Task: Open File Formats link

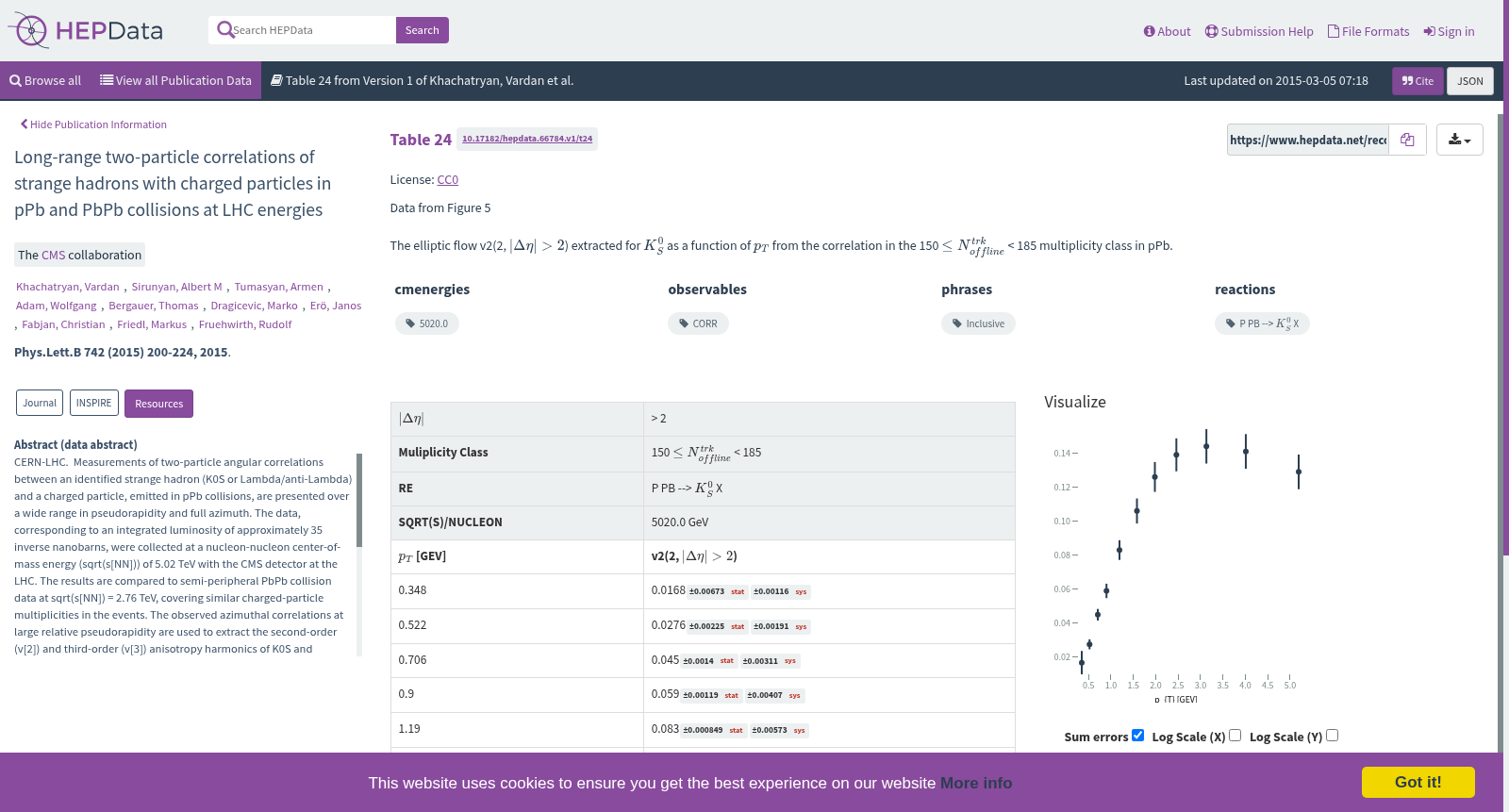Action: coord(1368,31)
